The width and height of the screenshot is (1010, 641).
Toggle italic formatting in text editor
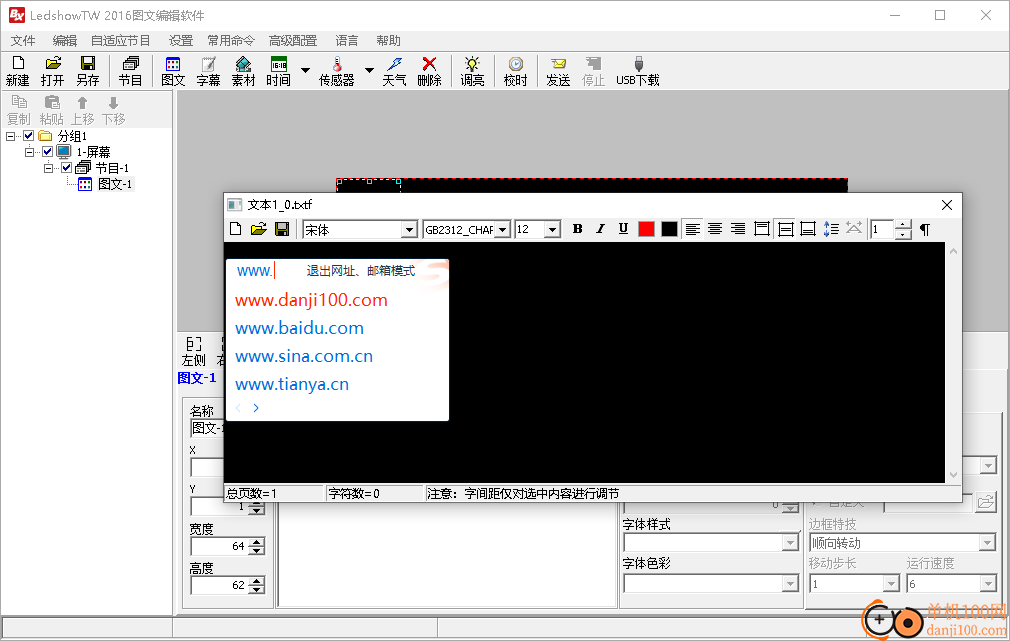coord(600,229)
